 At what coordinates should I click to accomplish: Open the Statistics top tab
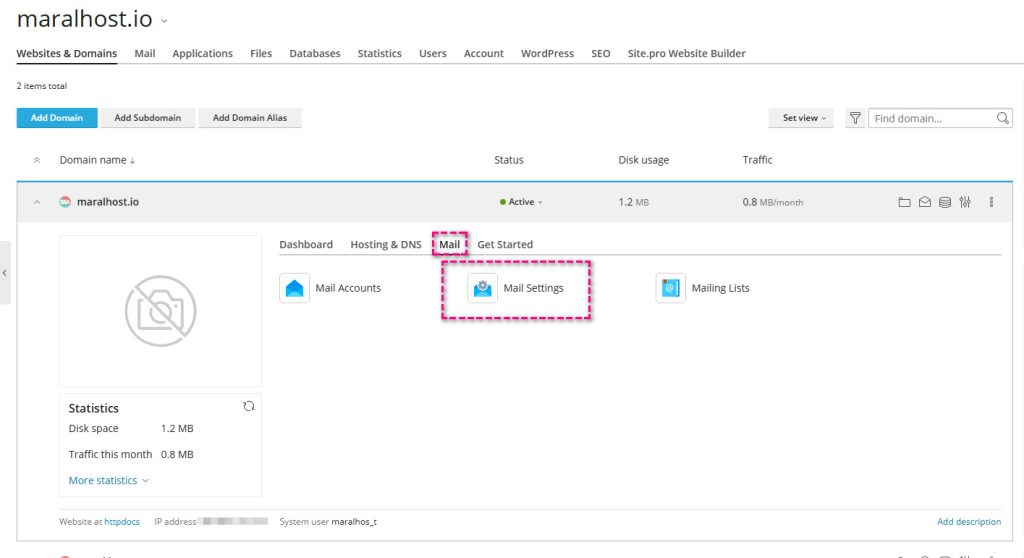click(379, 54)
